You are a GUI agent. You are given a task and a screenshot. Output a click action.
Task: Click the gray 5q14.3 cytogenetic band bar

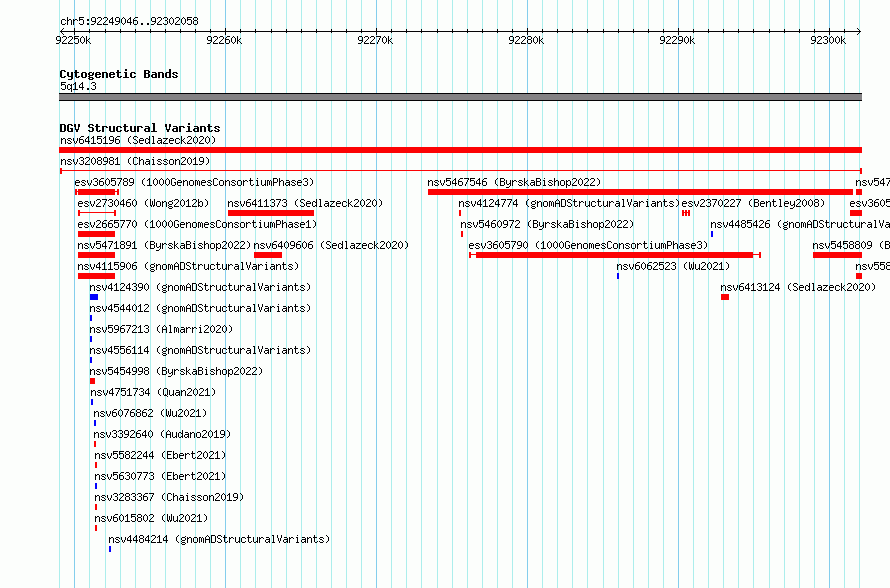(460, 97)
